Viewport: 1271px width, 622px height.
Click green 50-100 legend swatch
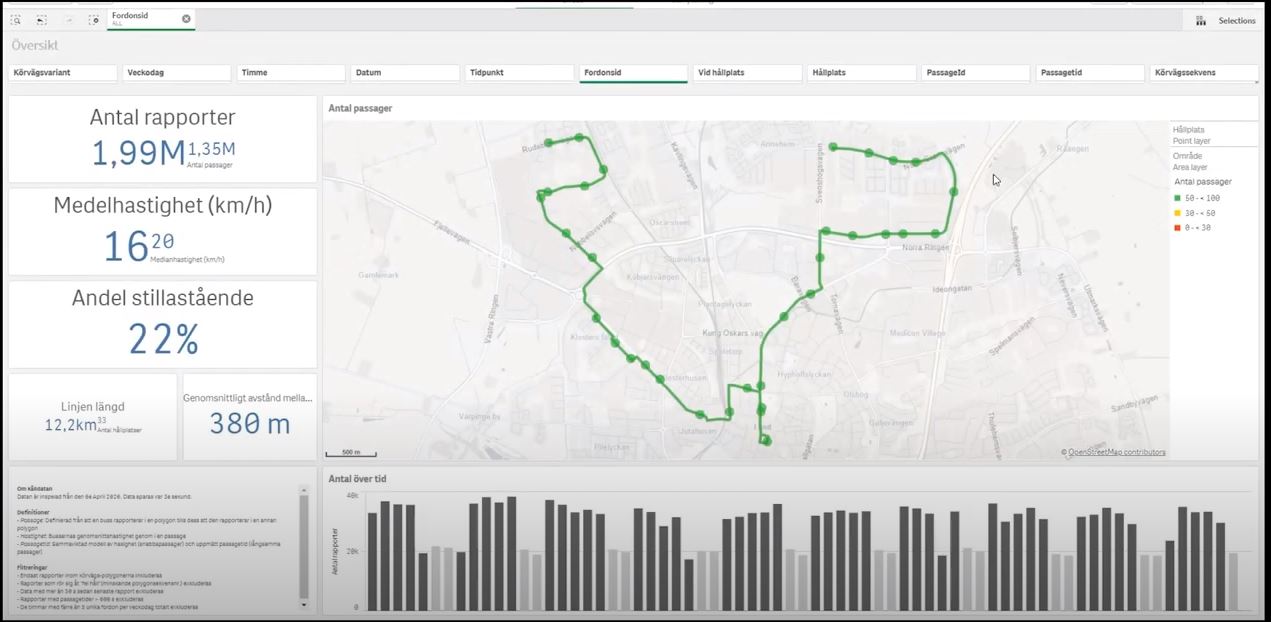click(x=1178, y=198)
